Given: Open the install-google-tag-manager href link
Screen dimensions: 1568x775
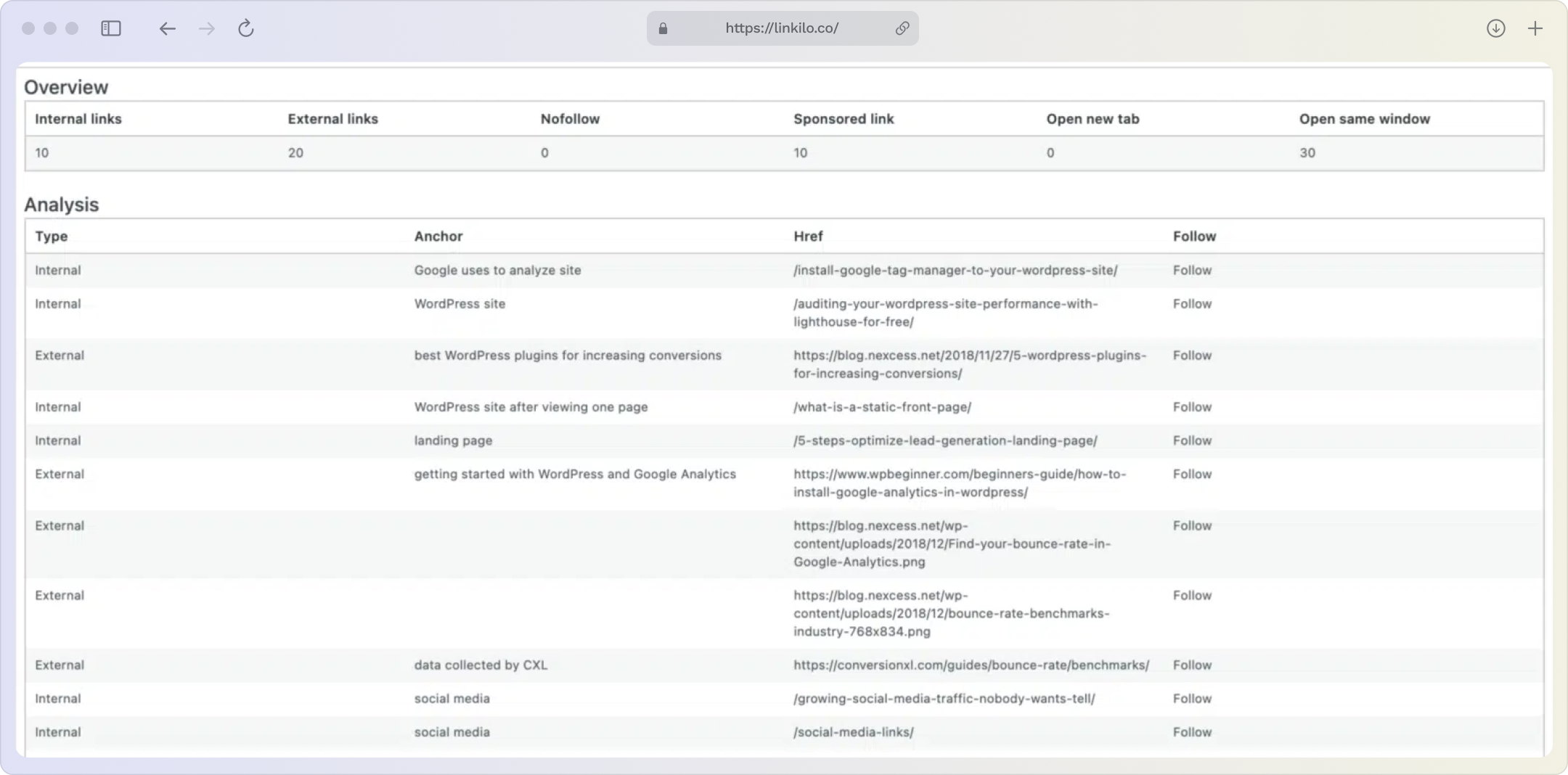Looking at the screenshot, I should click(955, 270).
